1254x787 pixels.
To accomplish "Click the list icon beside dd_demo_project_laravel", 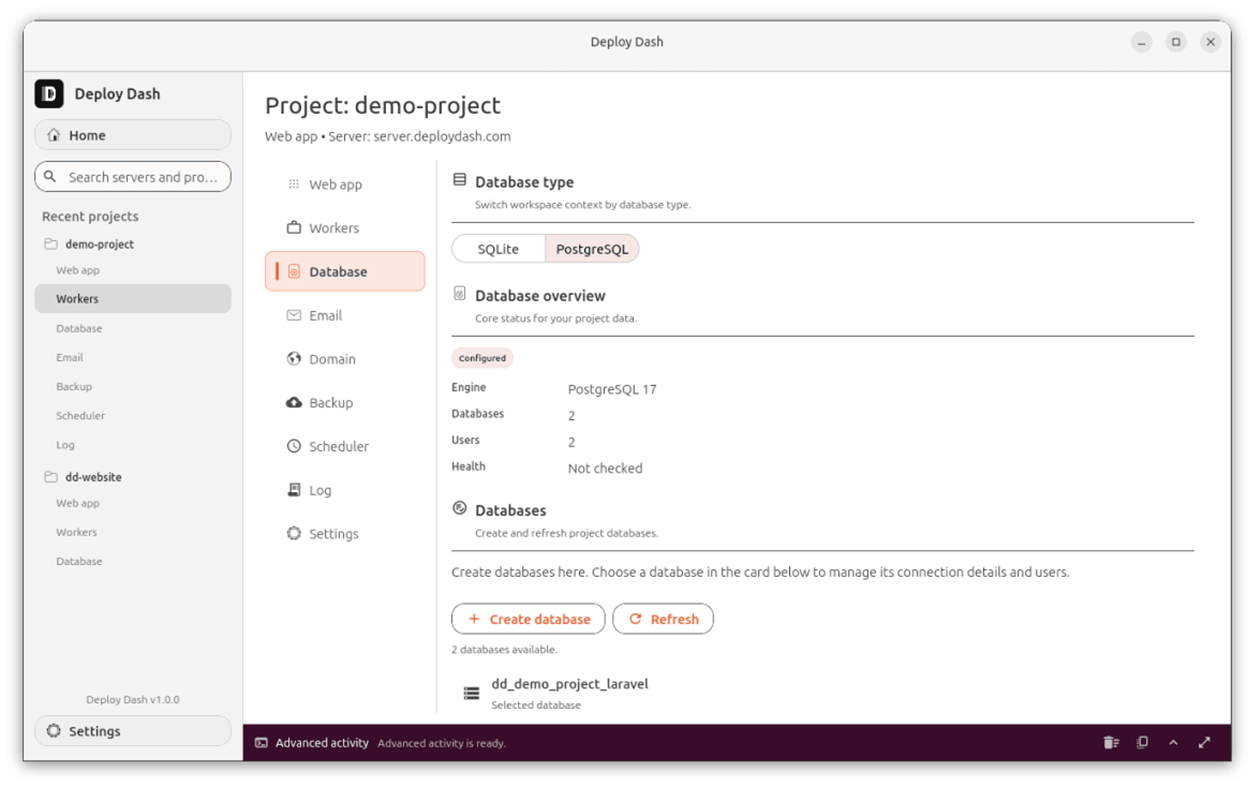I will click(471, 693).
